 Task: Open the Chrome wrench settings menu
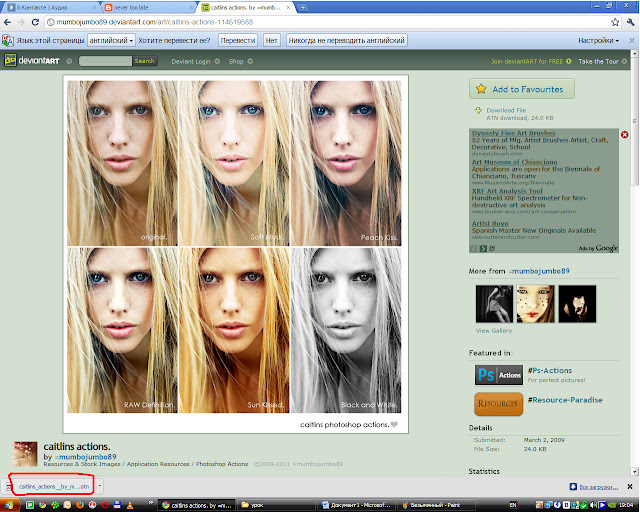point(631,22)
